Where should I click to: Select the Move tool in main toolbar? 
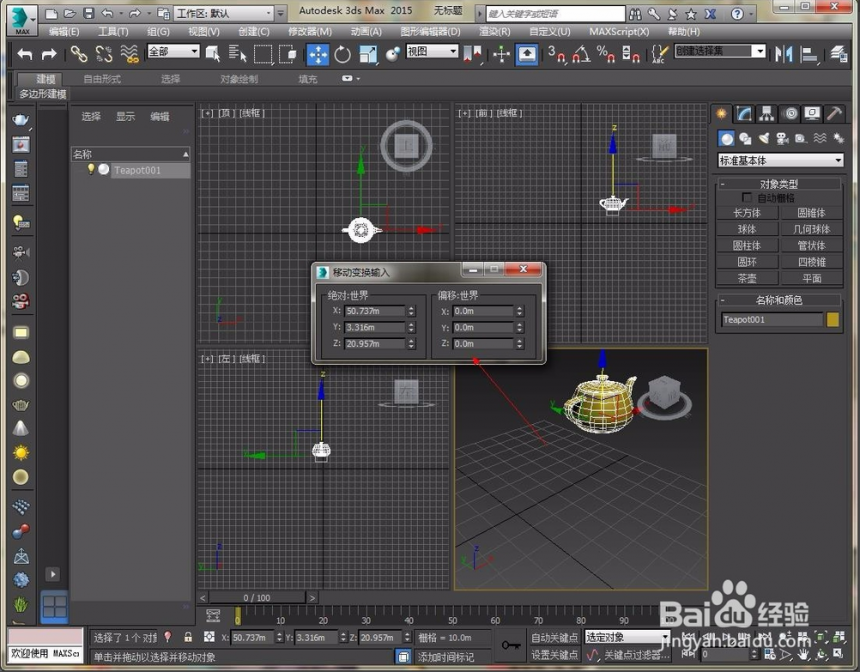tap(318, 54)
